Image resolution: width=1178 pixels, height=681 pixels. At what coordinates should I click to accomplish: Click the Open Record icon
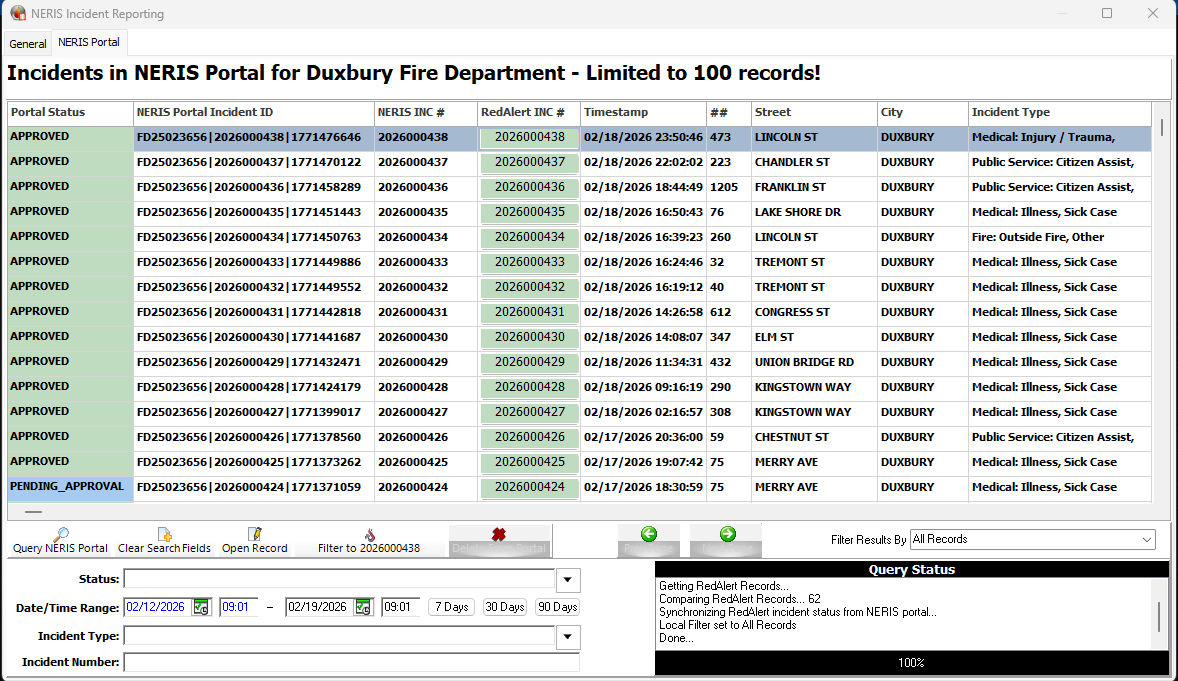pyautogui.click(x=255, y=534)
